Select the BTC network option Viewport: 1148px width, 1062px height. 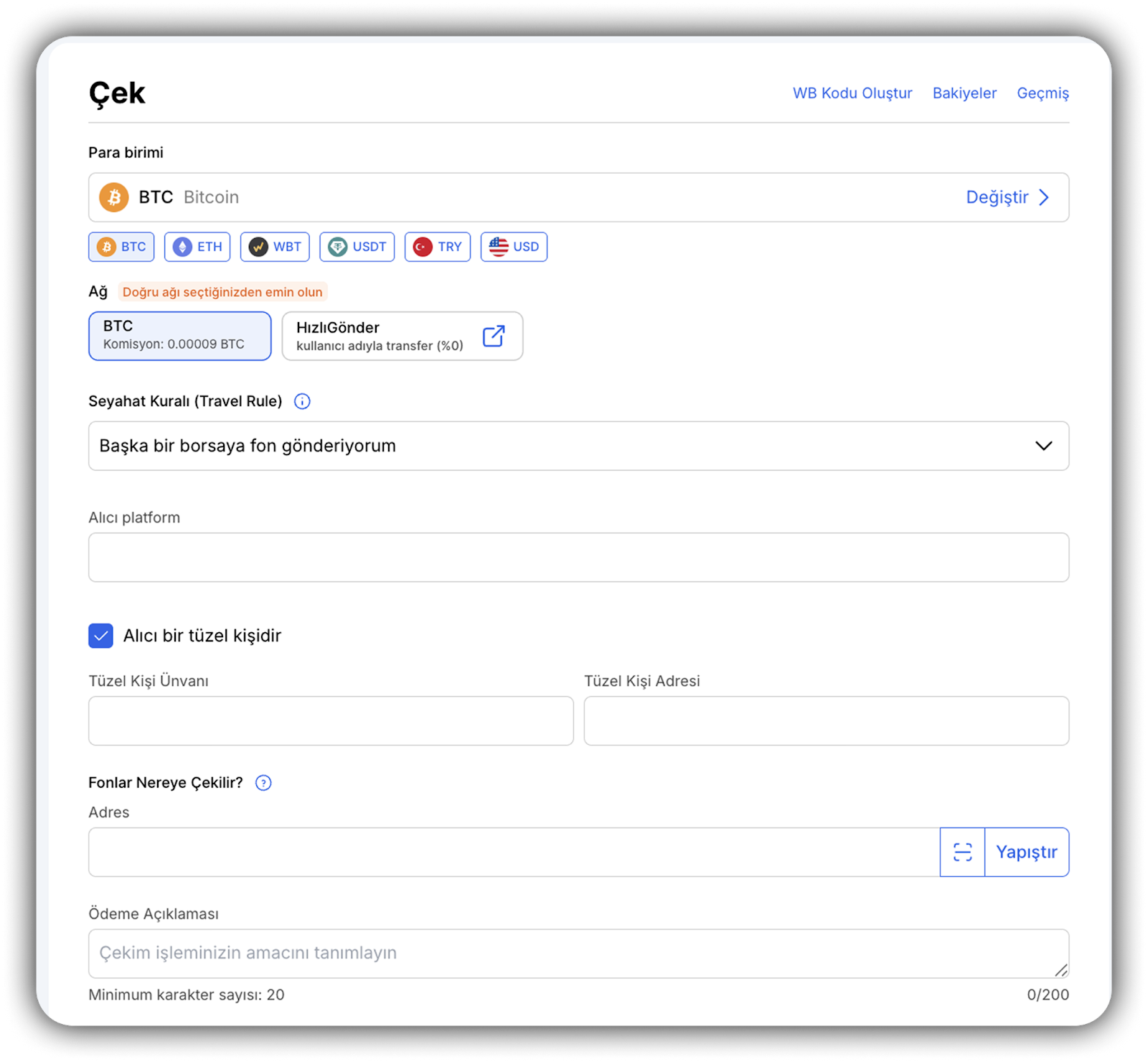point(179,336)
